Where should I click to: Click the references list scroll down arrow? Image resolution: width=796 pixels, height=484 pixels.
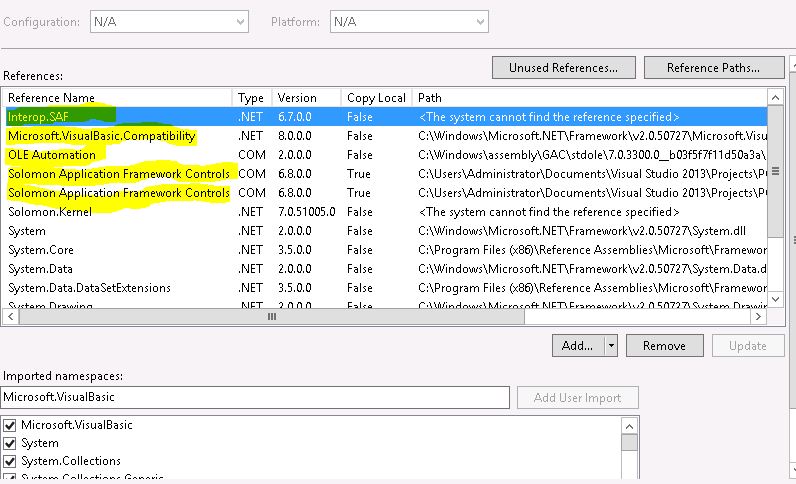776,299
